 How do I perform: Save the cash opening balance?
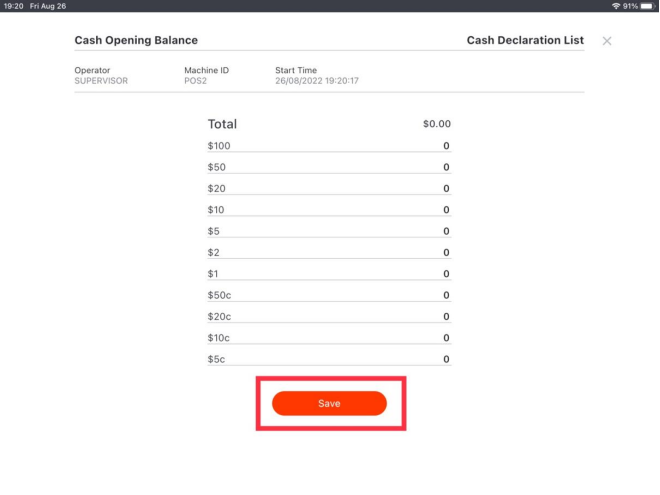point(329,403)
